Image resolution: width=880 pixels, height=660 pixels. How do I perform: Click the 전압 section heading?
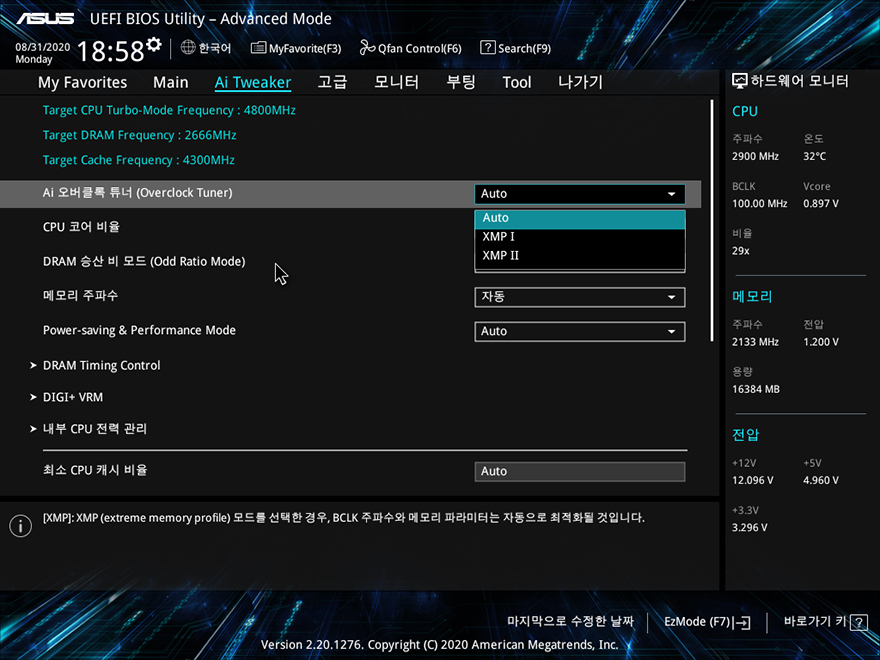tap(745, 435)
